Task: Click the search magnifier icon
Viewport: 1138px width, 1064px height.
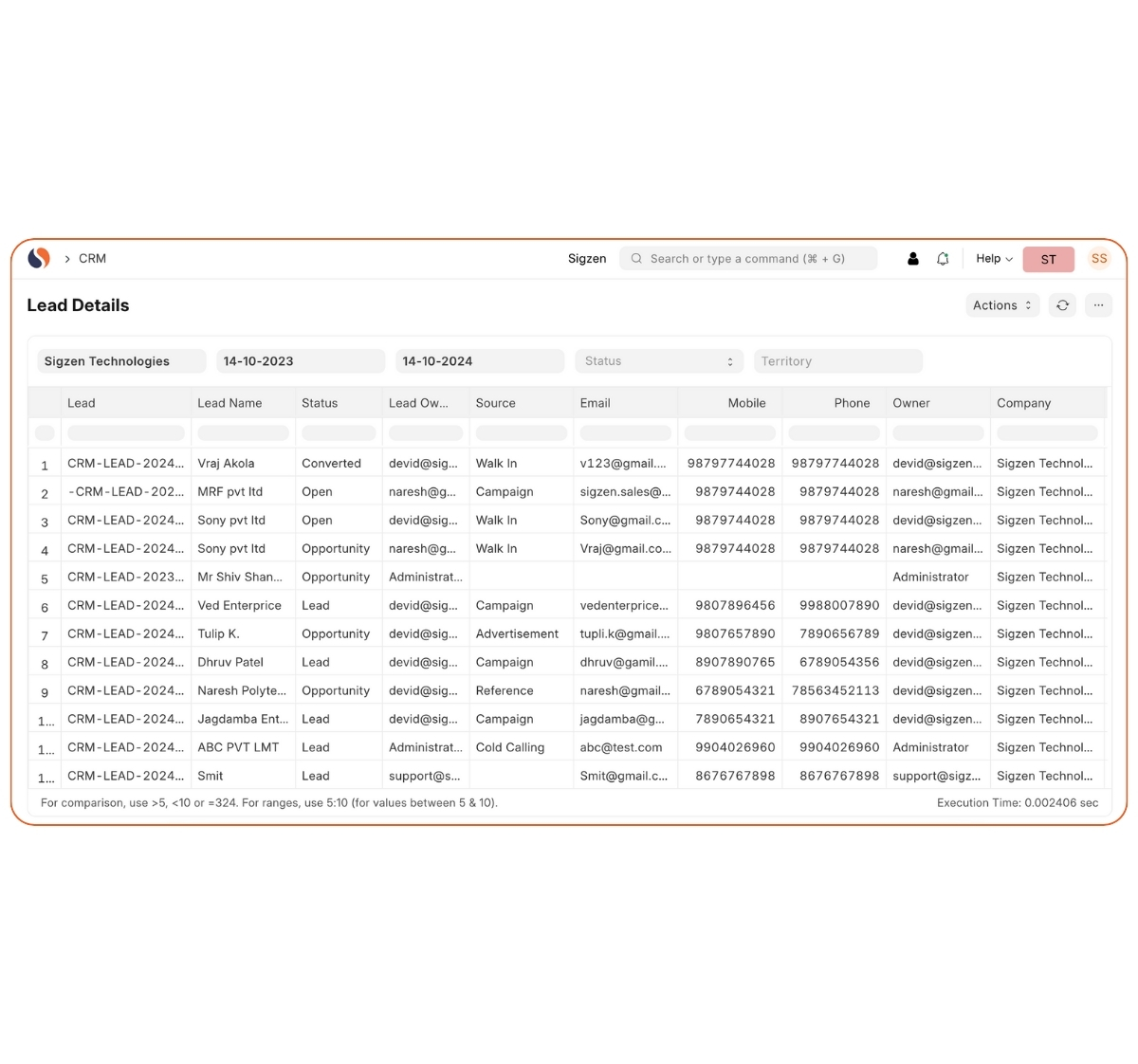Action: (x=636, y=259)
